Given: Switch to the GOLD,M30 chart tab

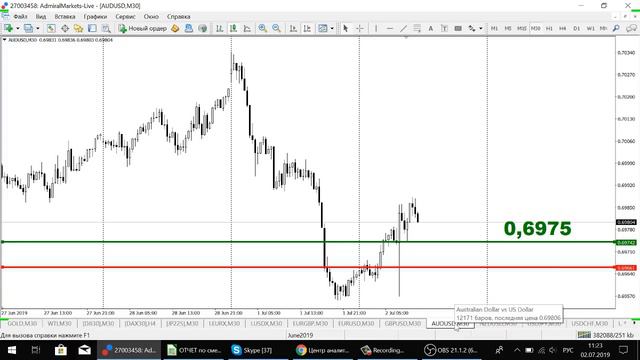Looking at the screenshot, I should coord(22,324).
